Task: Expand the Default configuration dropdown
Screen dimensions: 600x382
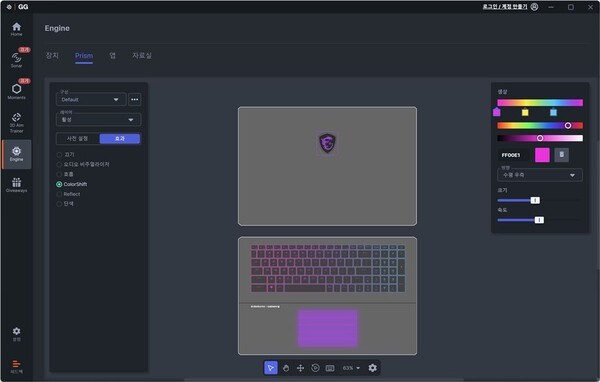Action: [91, 100]
